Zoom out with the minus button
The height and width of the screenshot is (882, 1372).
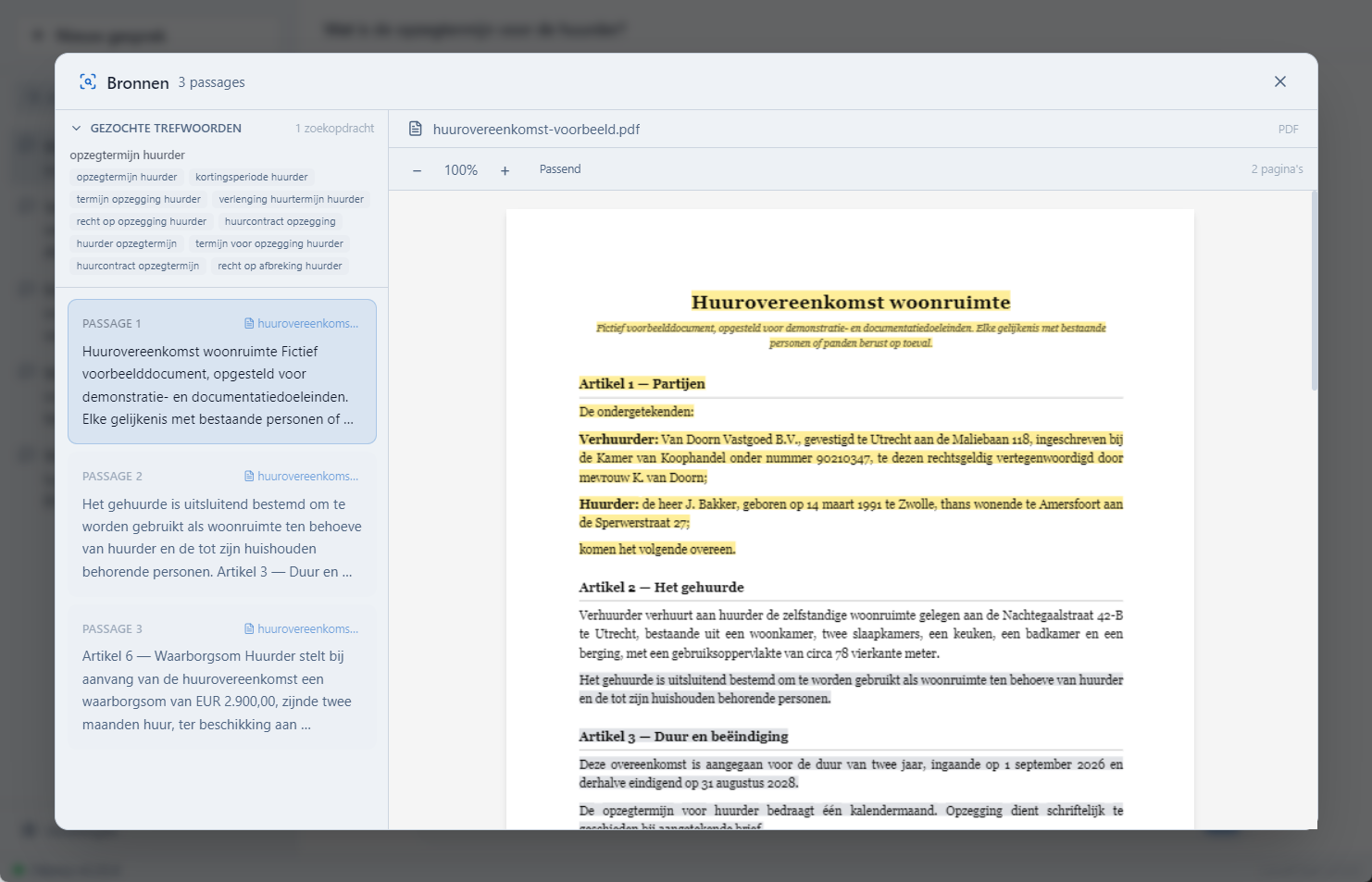coord(418,170)
